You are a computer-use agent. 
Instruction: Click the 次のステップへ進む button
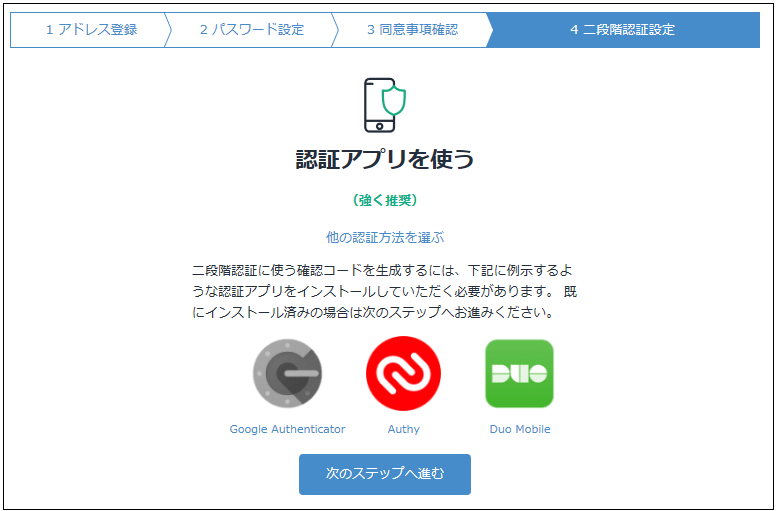[385, 474]
